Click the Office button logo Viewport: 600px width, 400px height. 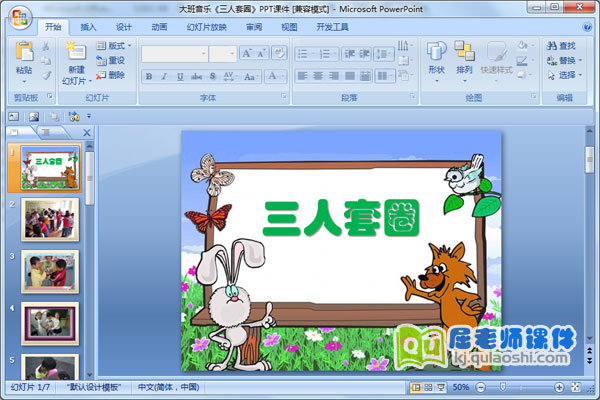coord(20,18)
